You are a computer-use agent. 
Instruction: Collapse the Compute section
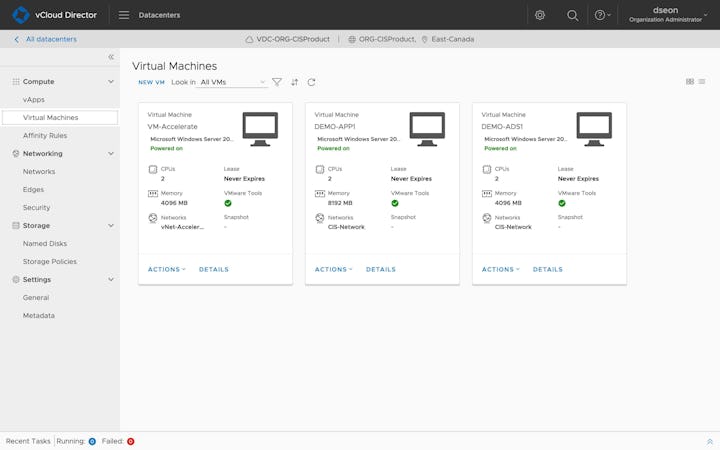point(111,82)
